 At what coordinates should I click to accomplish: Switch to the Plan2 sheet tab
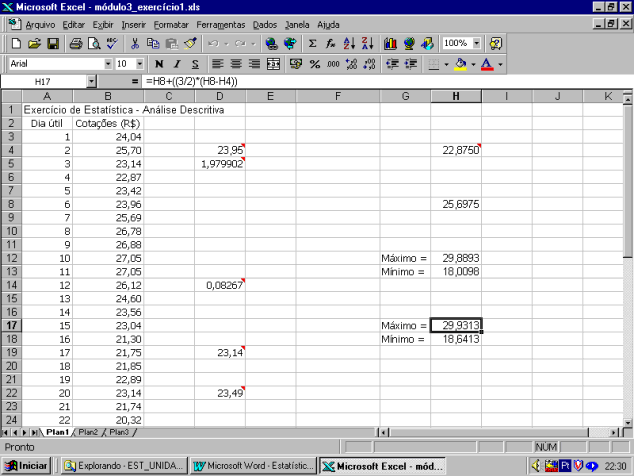coord(88,432)
